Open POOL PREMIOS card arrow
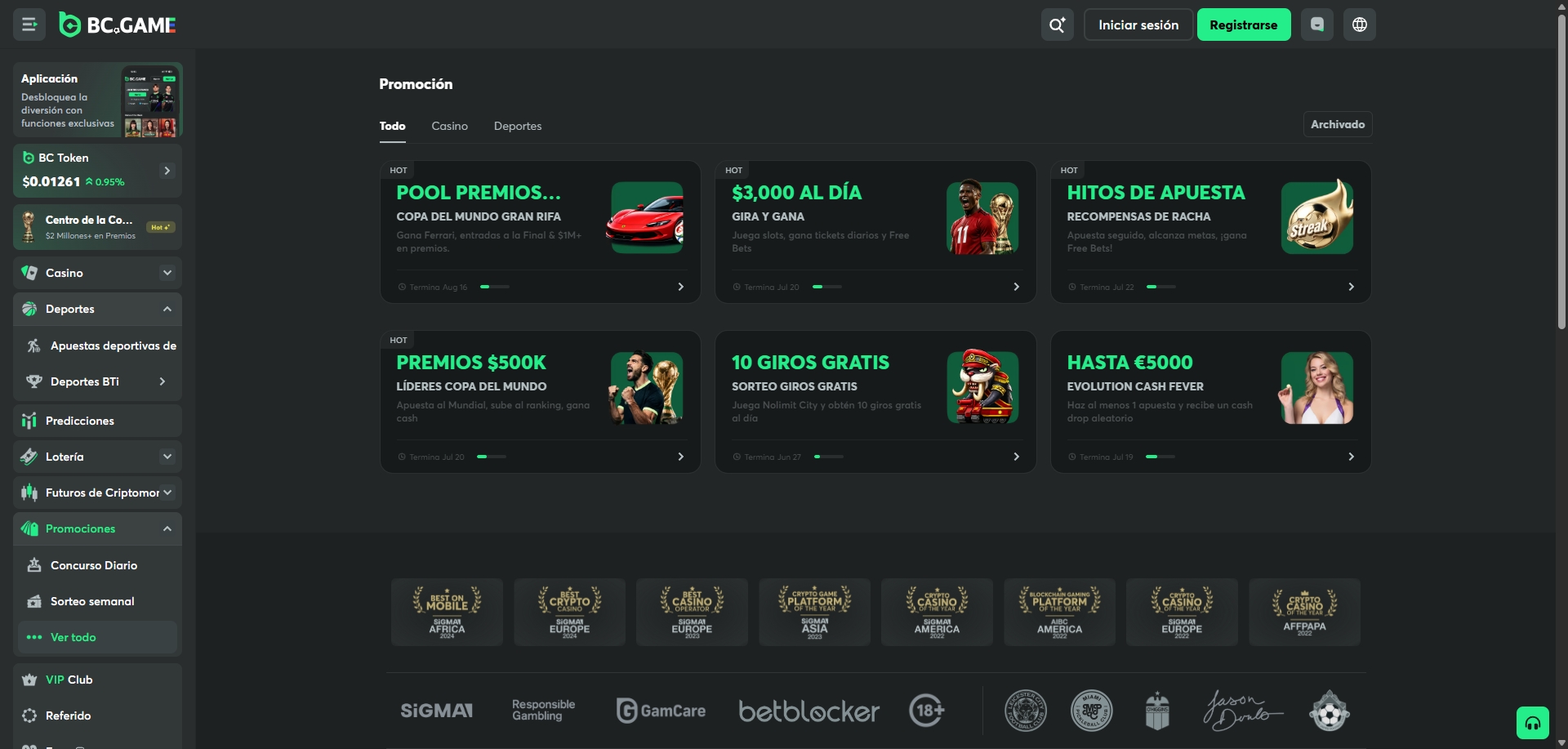Viewport: 1568px width, 749px height. click(x=681, y=287)
